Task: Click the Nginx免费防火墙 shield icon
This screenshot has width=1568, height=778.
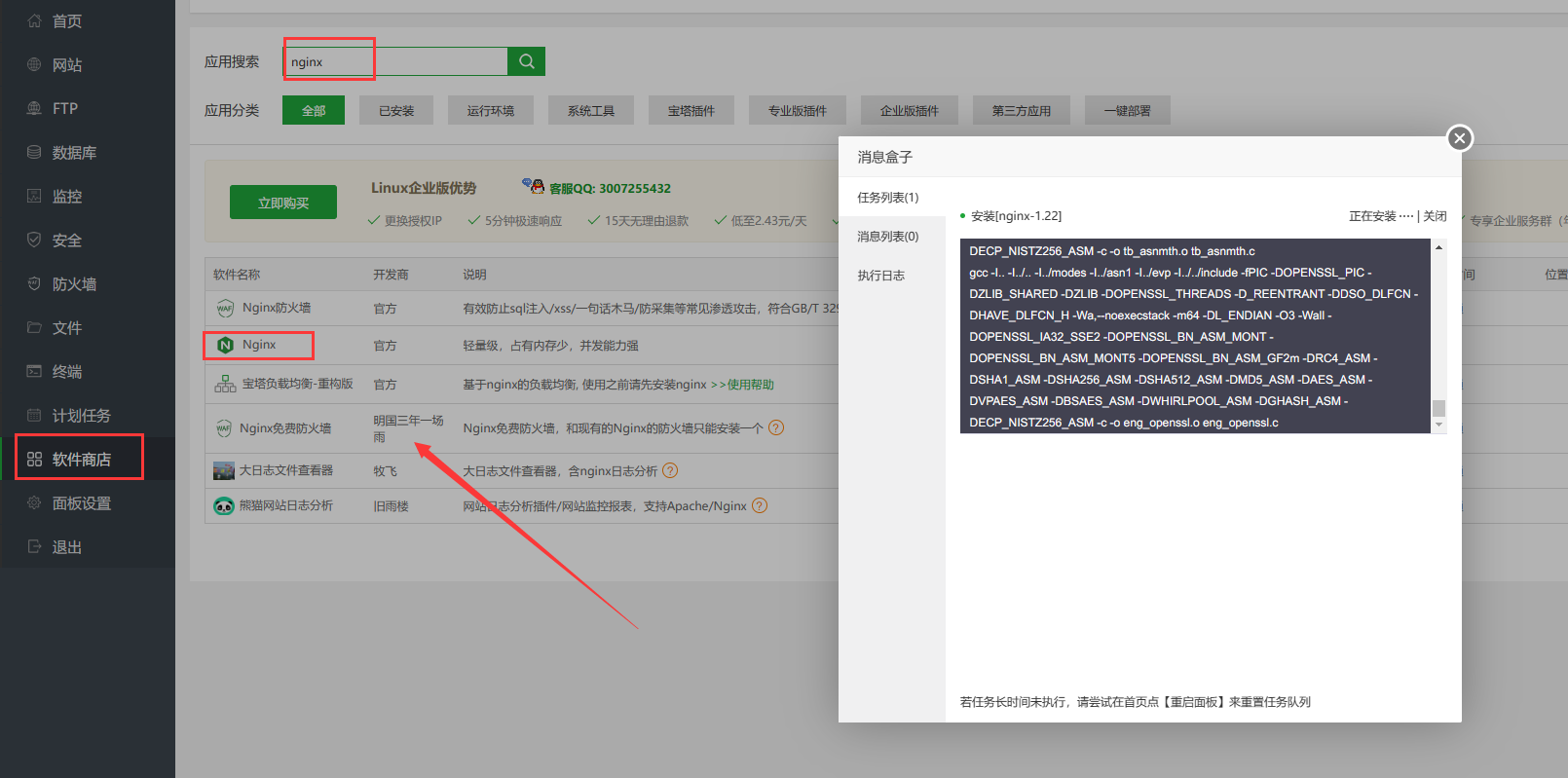Action: coord(224,428)
